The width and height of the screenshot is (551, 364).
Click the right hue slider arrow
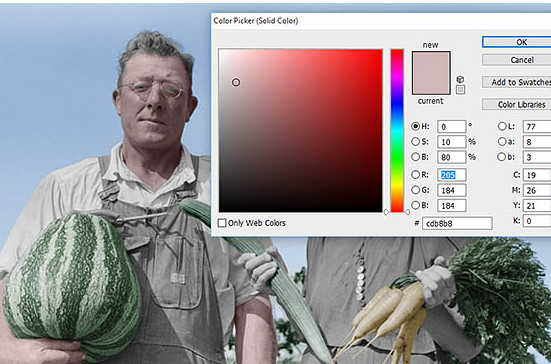tap(407, 212)
